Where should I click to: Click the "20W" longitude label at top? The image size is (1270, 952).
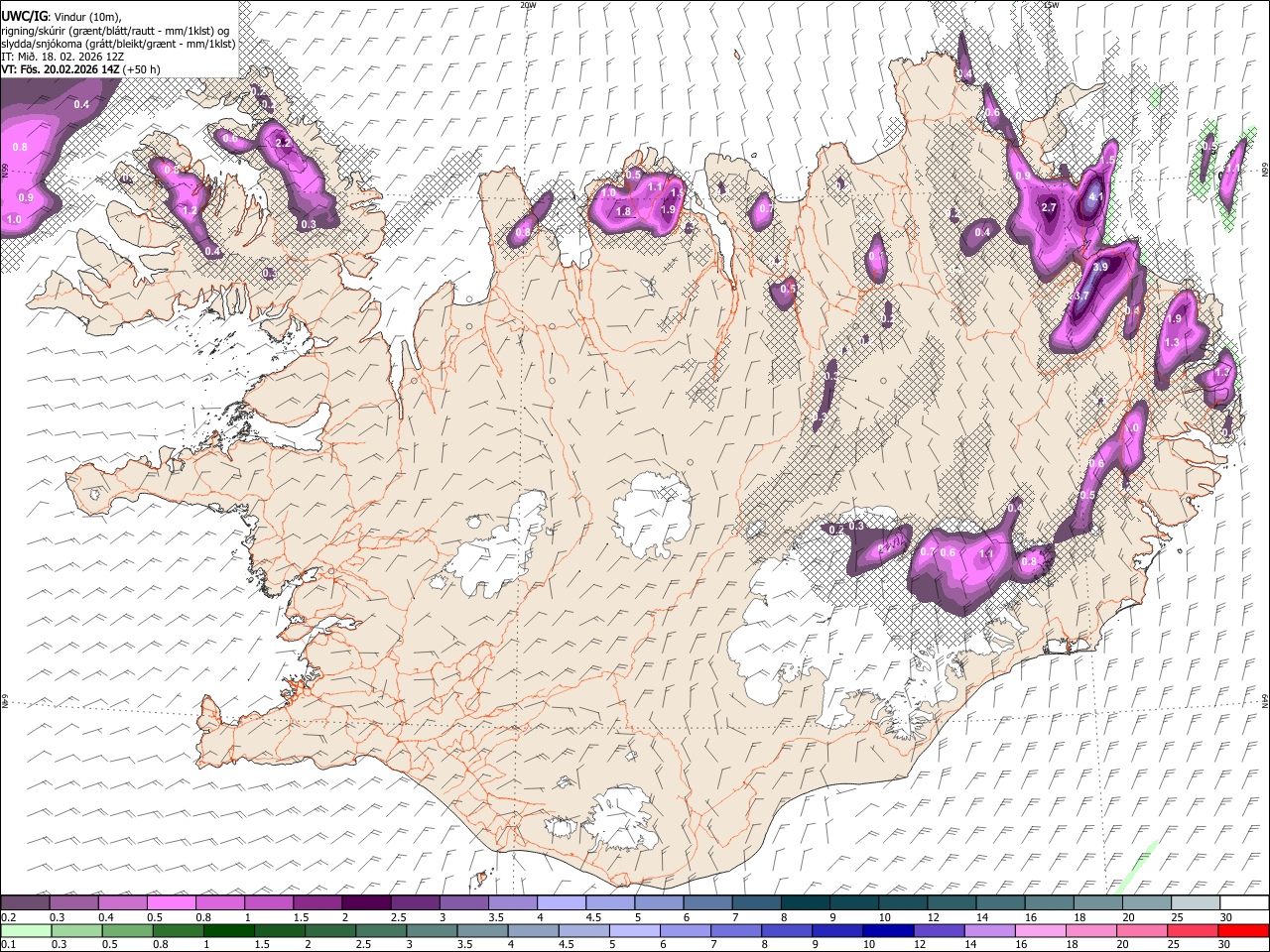(x=528, y=5)
